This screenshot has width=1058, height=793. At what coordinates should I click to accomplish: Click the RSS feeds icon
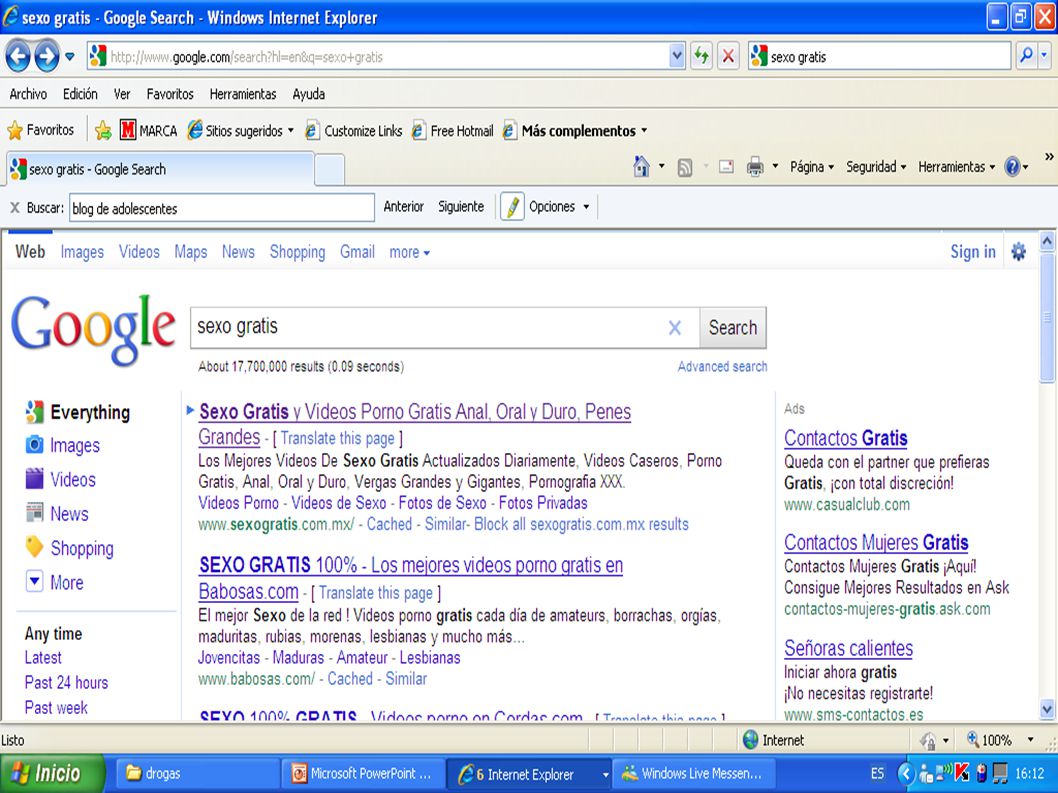685,167
